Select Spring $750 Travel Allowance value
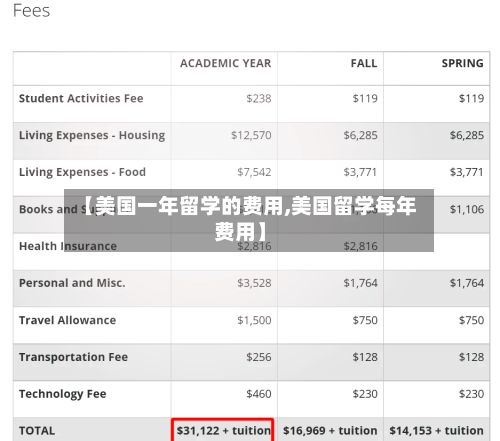 (x=471, y=320)
